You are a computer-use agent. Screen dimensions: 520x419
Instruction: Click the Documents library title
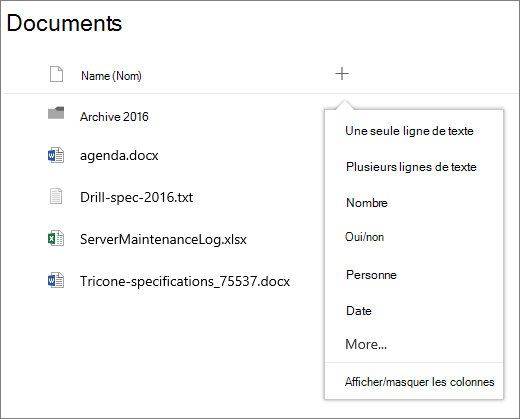tap(64, 23)
